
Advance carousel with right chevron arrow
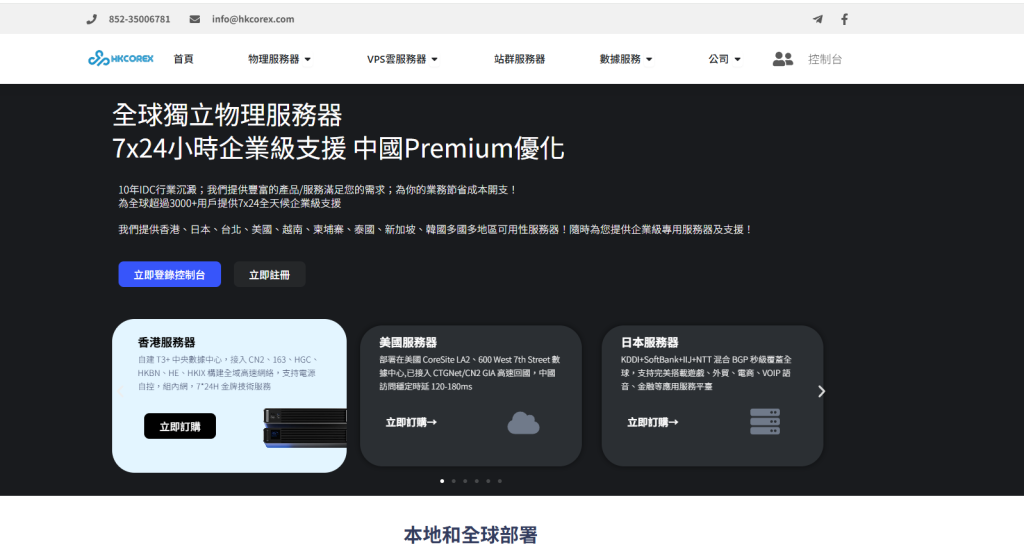(x=822, y=391)
